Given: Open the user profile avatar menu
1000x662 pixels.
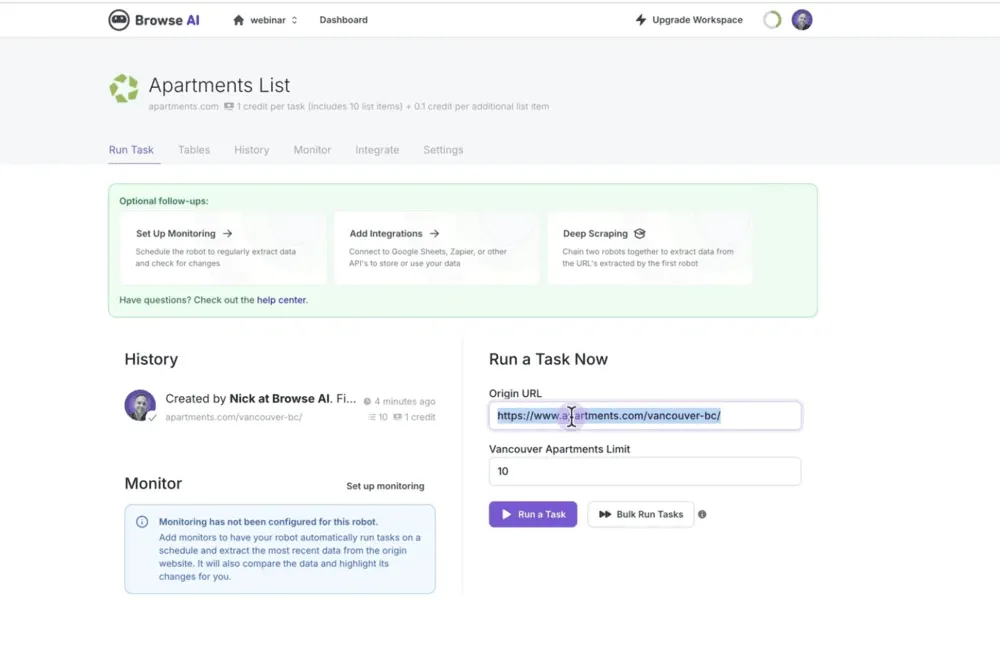Looking at the screenshot, I should [802, 20].
